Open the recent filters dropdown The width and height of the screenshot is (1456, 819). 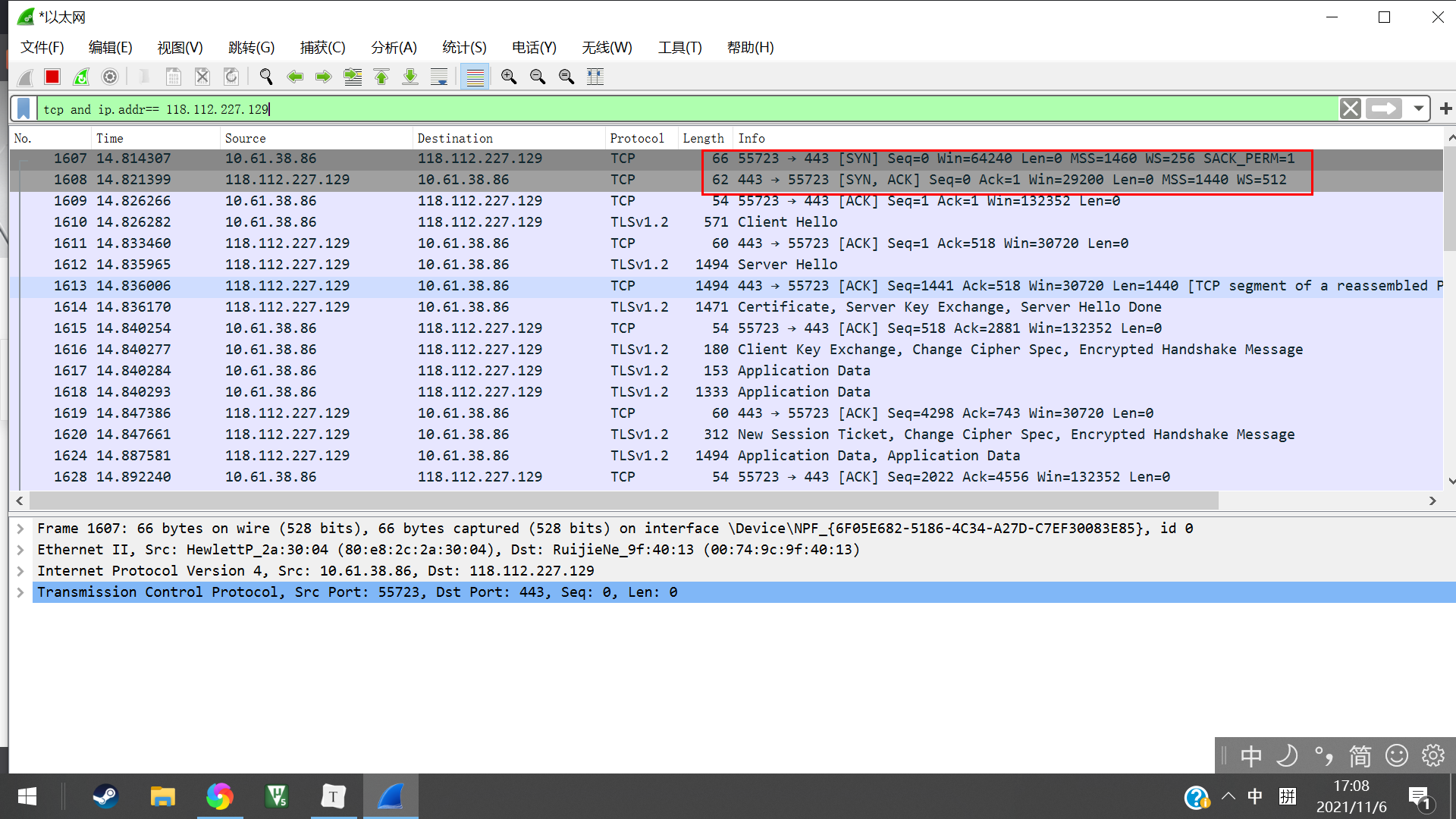(x=1418, y=108)
